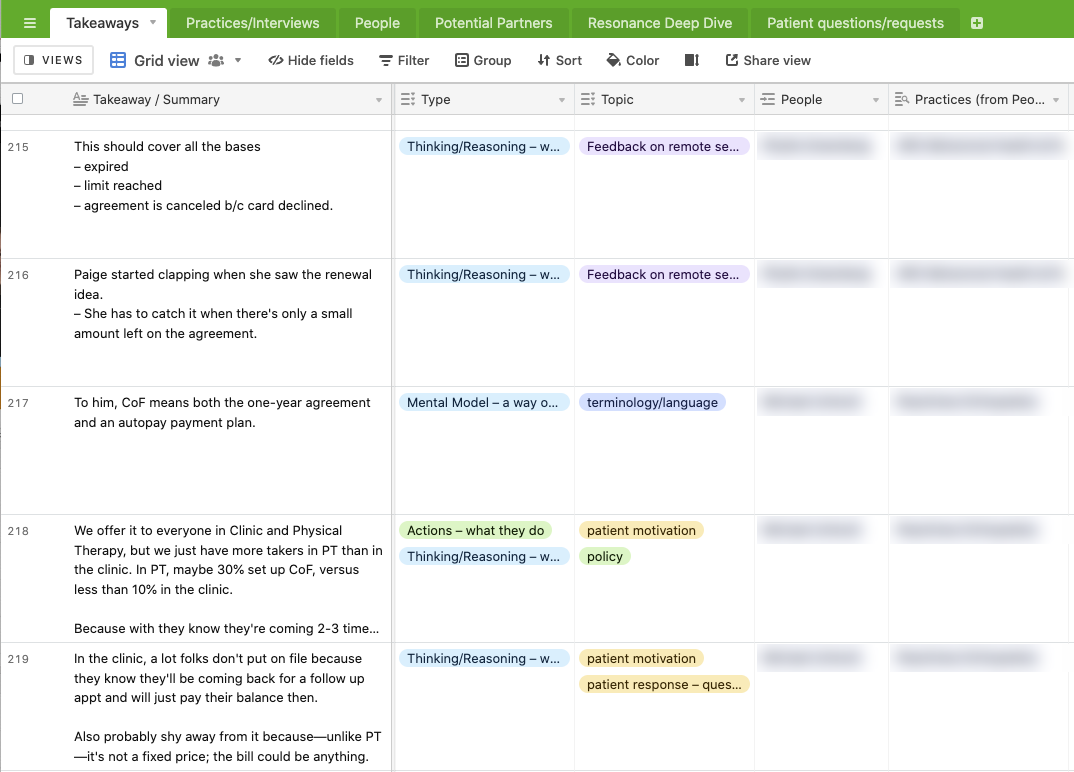
Task: Click Thinking/Reasoning tag in row 219
Action: coord(484,659)
